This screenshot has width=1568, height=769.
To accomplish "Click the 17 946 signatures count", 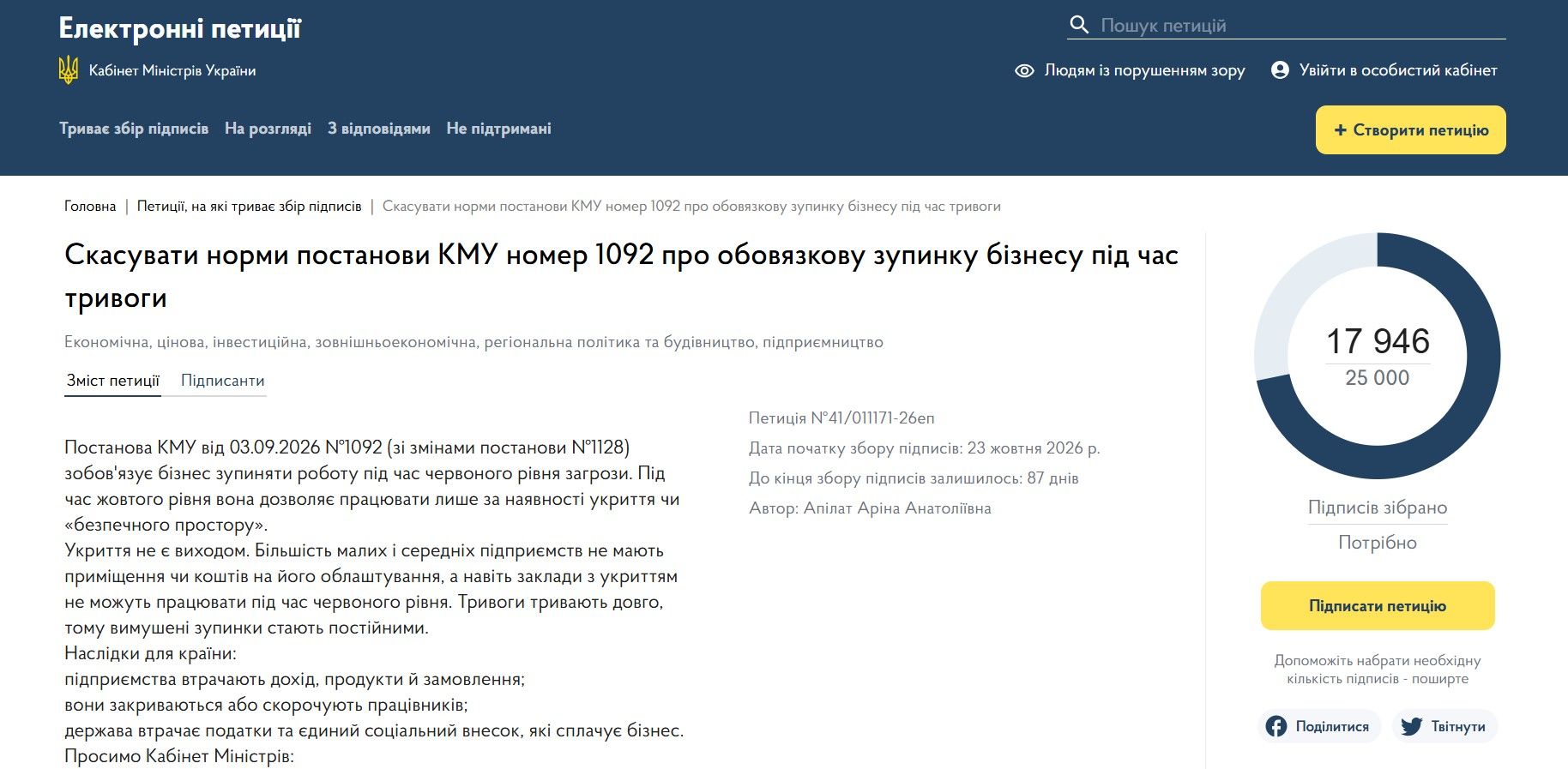I will pos(1378,341).
